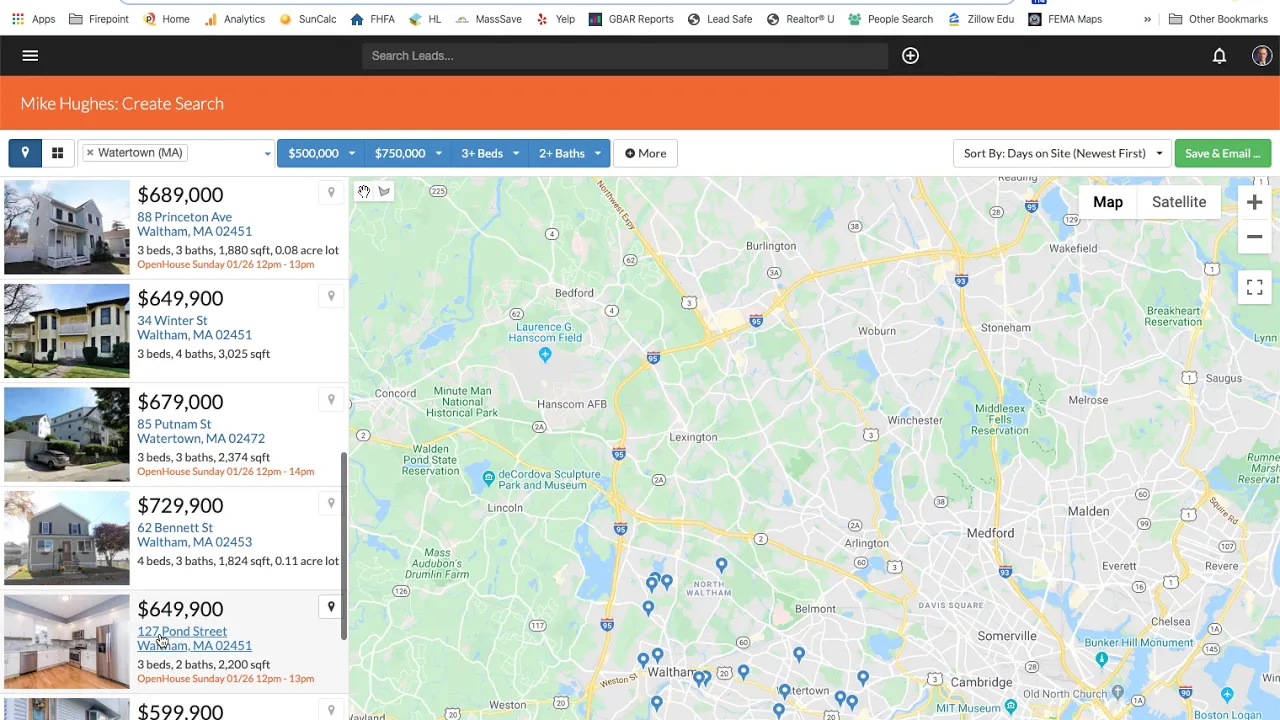The height and width of the screenshot is (720, 1280).
Task: Open 88 Princeton Ave listing link
Action: [x=194, y=224]
